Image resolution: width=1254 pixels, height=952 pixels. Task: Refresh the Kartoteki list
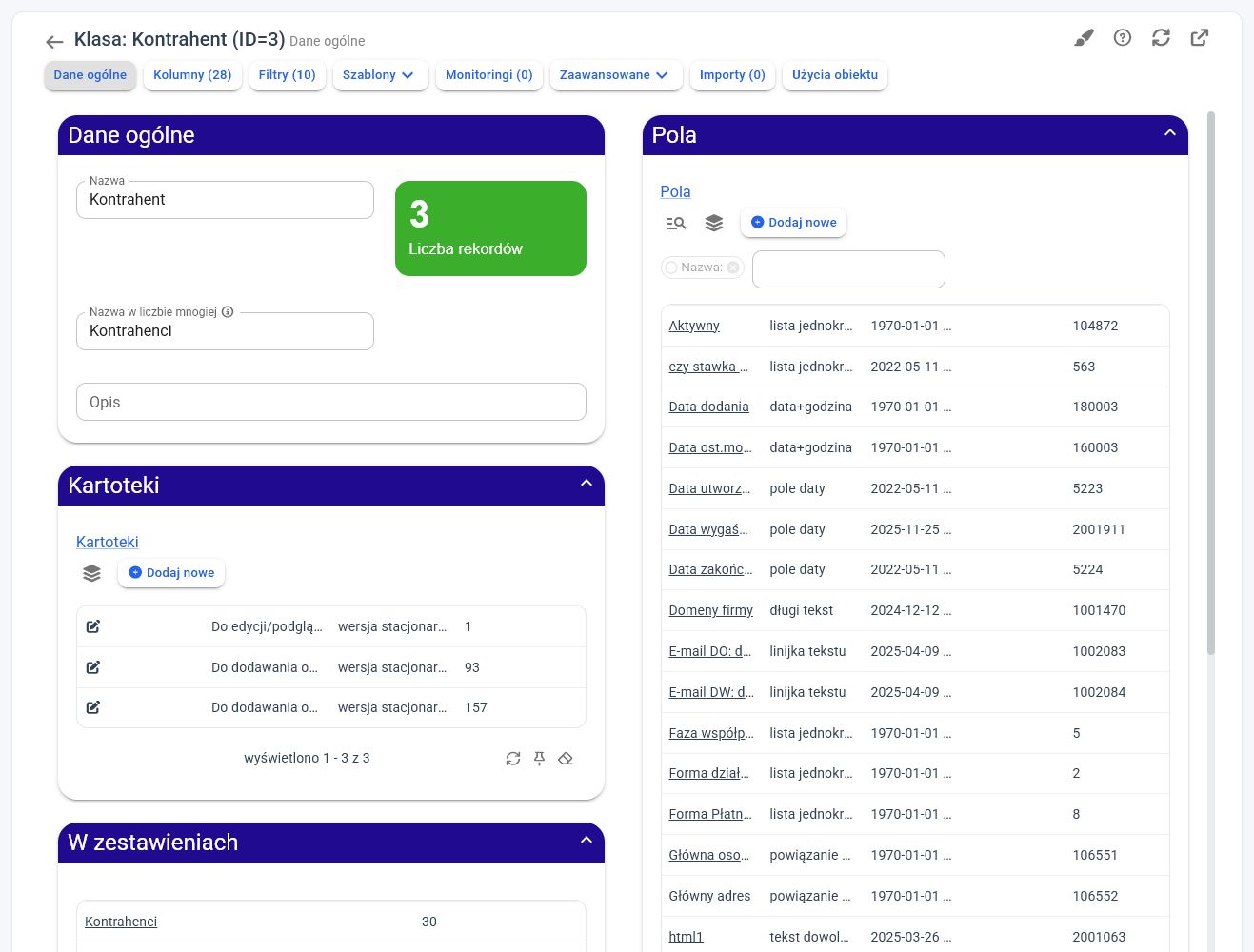point(513,759)
